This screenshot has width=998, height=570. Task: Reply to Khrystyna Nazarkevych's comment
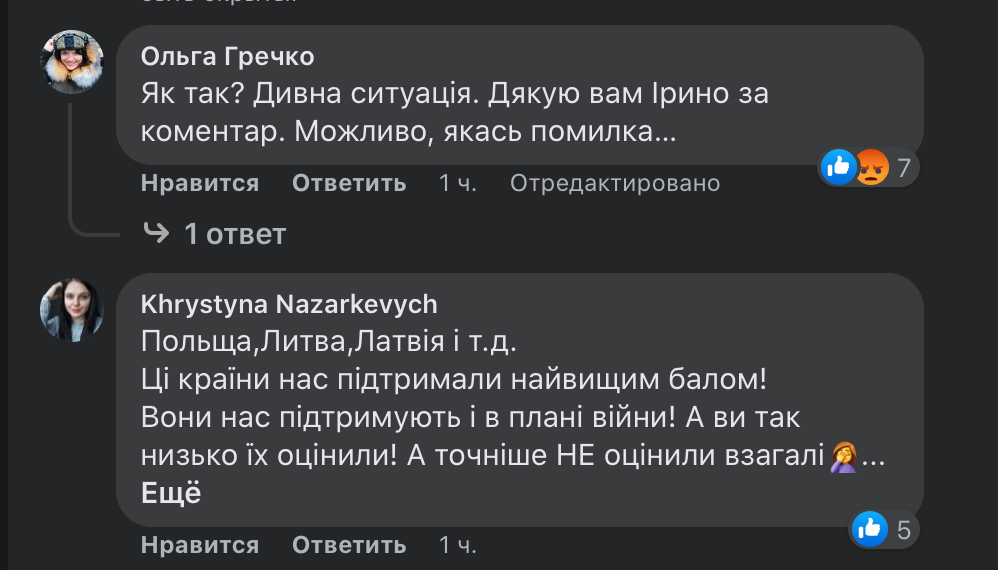349,545
